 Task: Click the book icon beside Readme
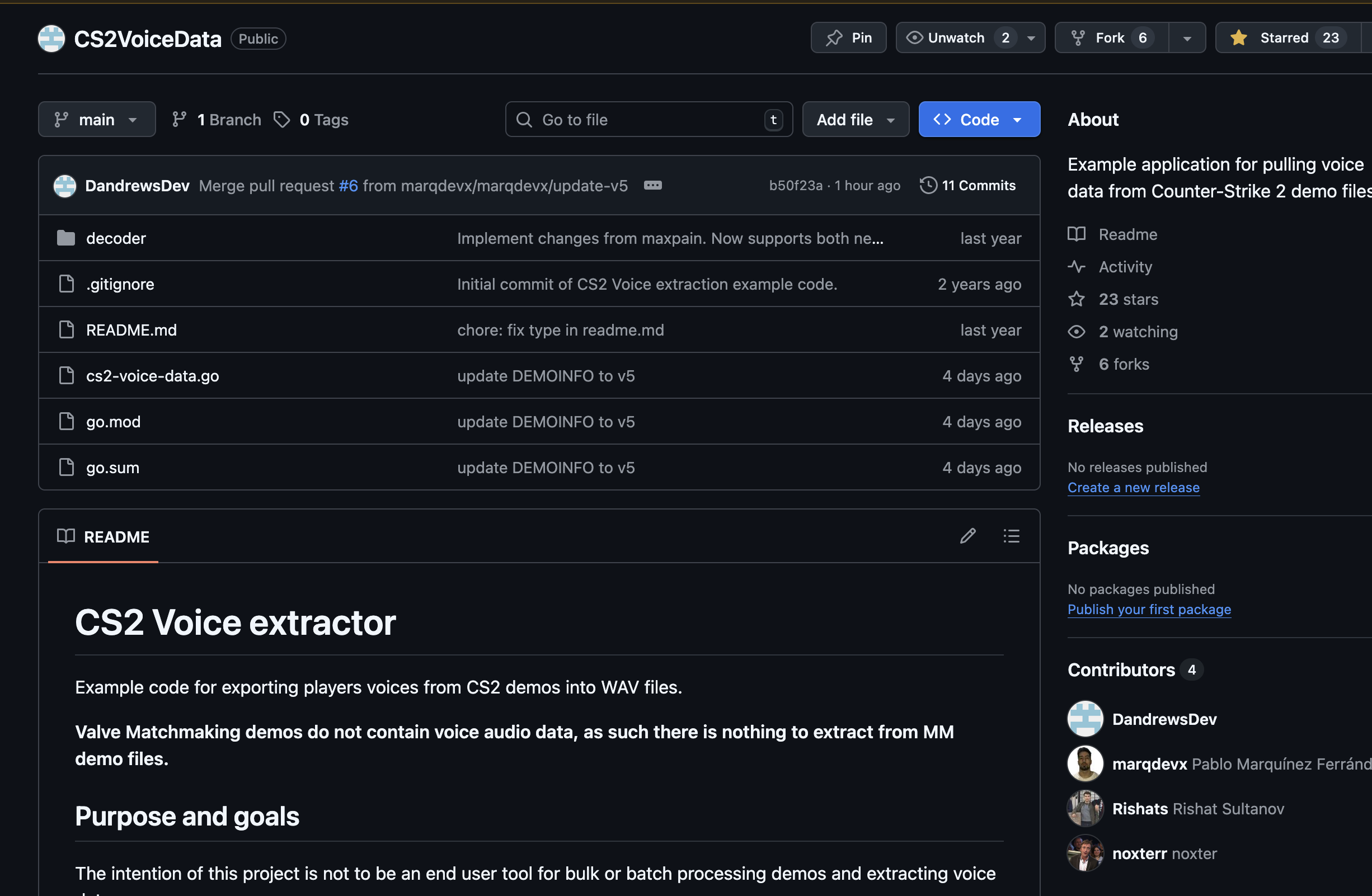pyautogui.click(x=1076, y=234)
